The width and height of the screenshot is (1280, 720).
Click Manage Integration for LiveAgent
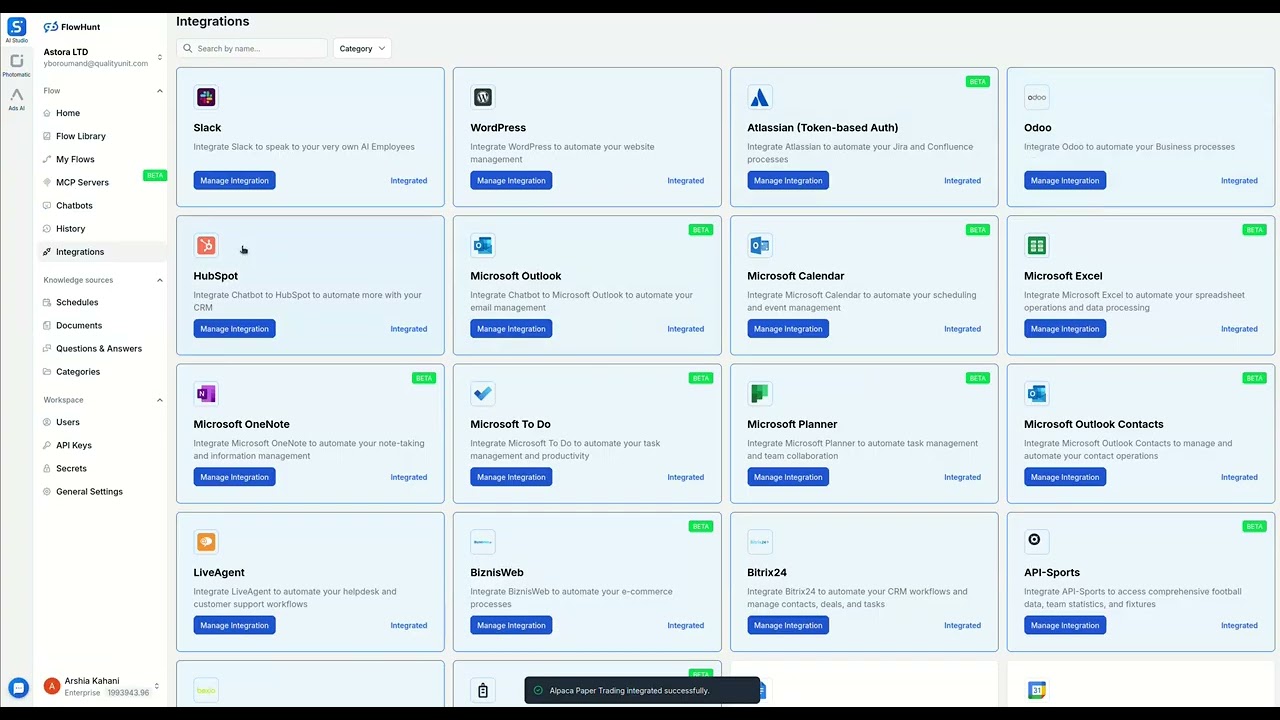point(234,625)
